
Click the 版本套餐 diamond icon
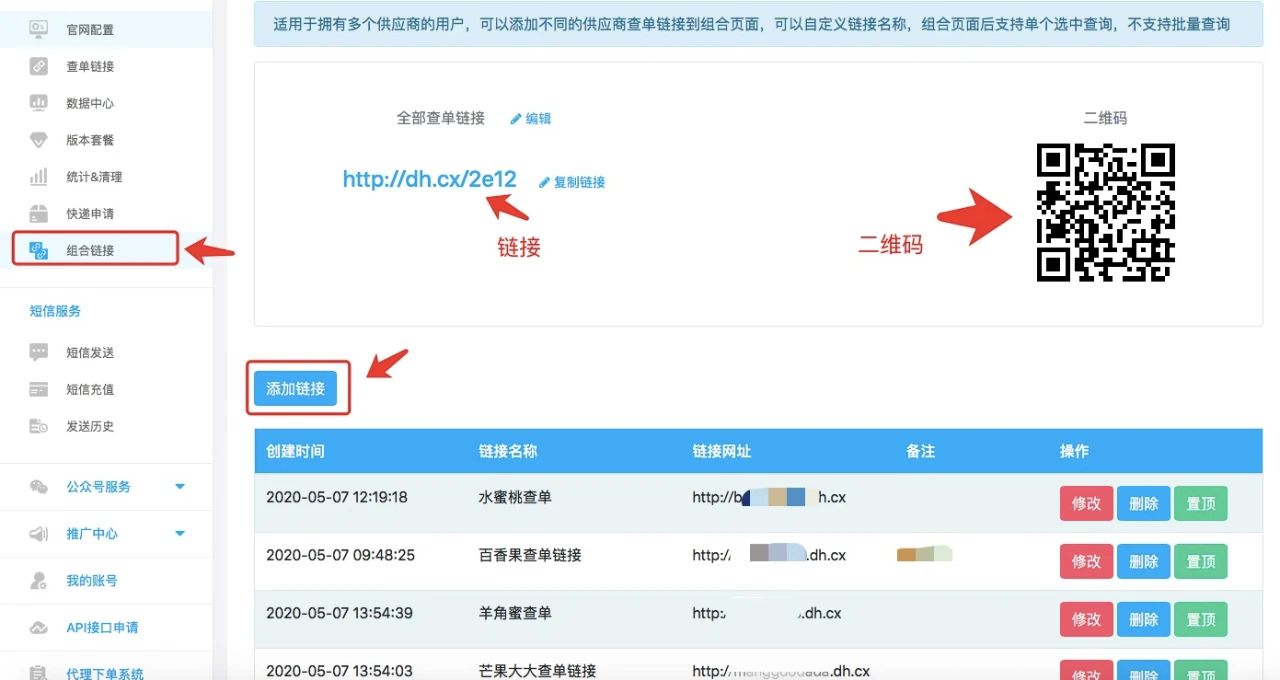(38, 140)
